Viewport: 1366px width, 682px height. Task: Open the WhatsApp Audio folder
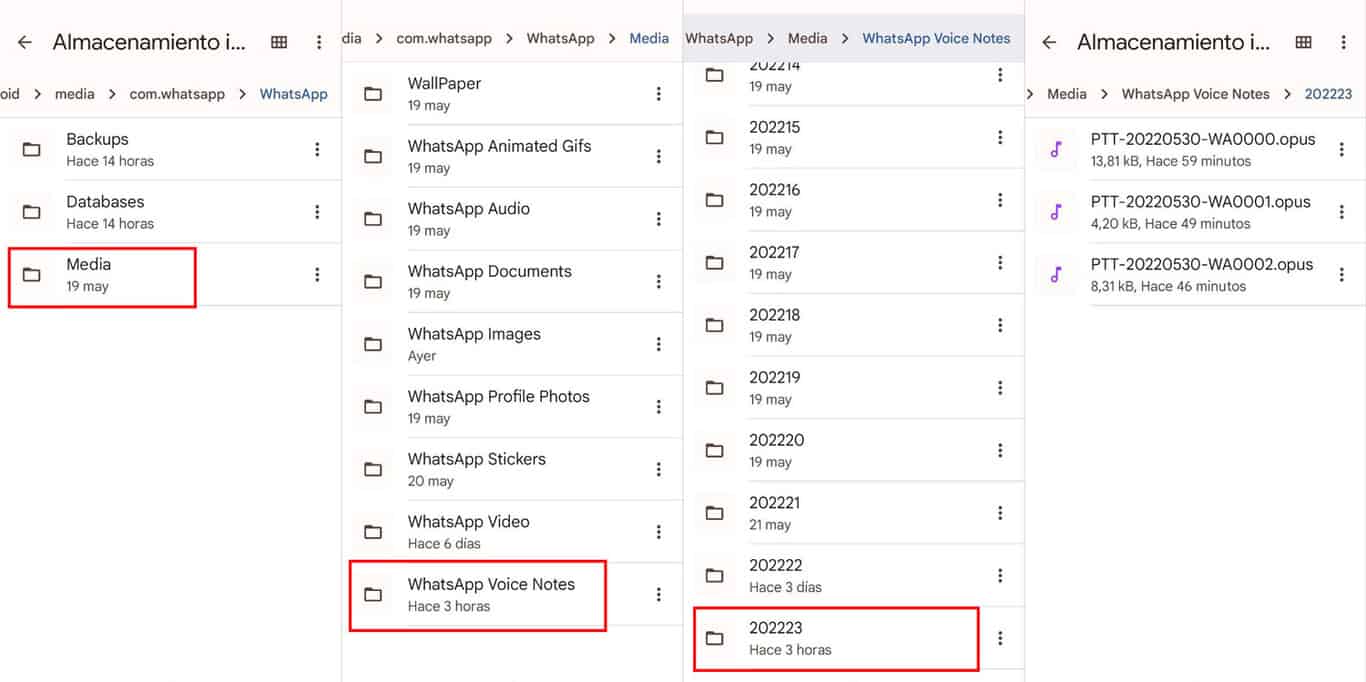(468, 218)
